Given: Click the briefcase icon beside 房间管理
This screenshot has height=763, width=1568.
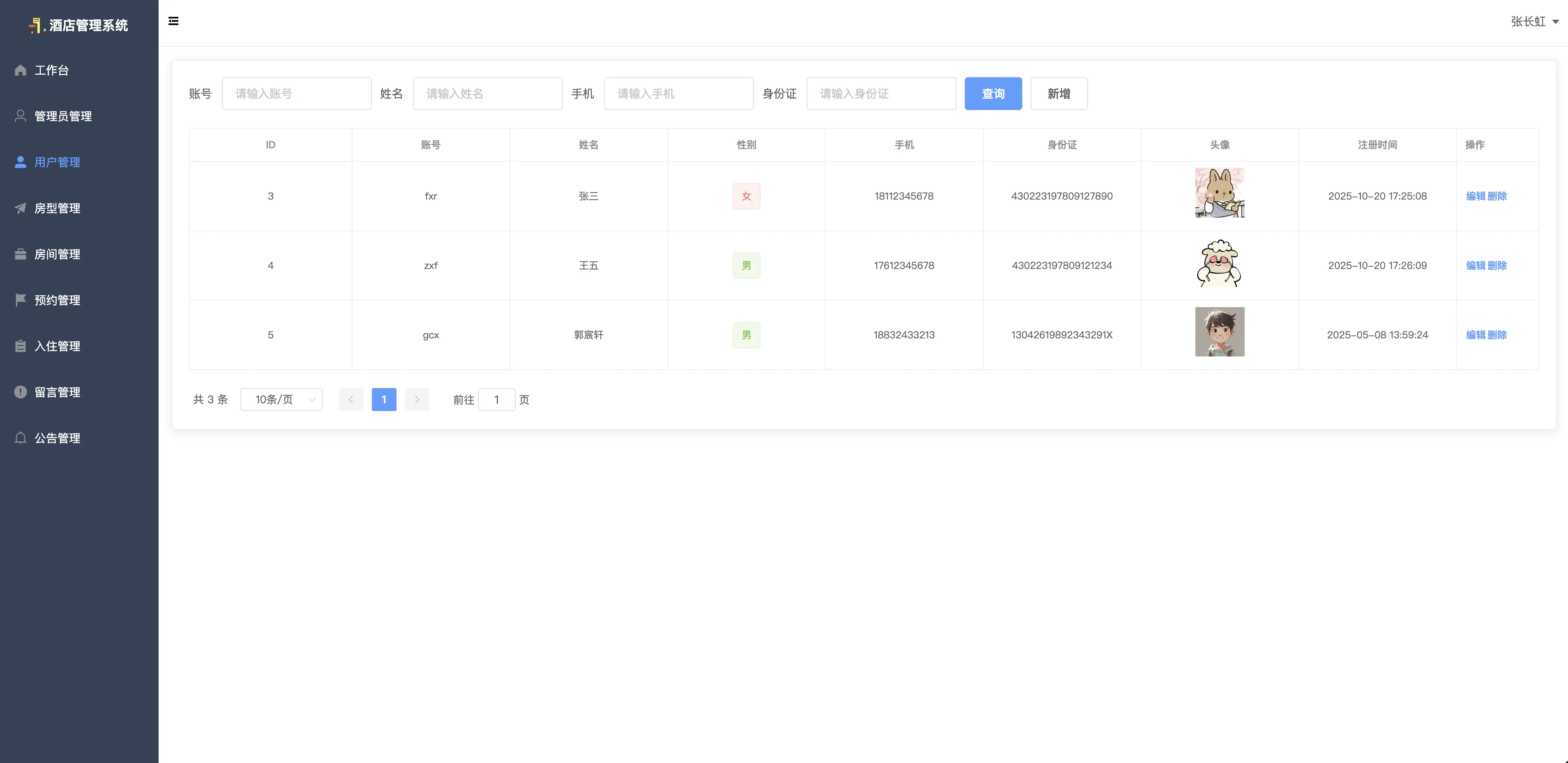Looking at the screenshot, I should point(21,254).
